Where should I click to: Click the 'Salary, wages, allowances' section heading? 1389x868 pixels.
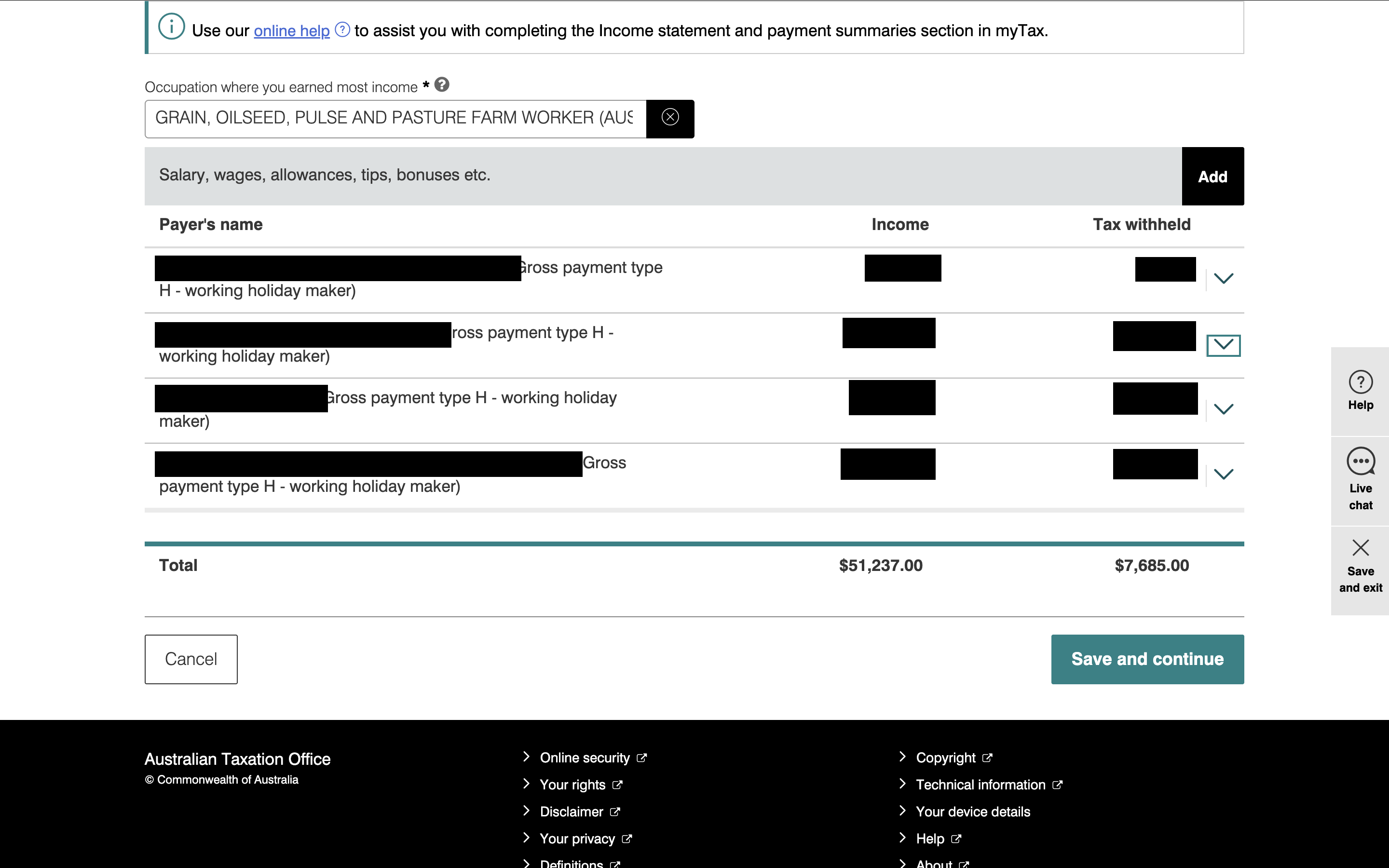[324, 175]
